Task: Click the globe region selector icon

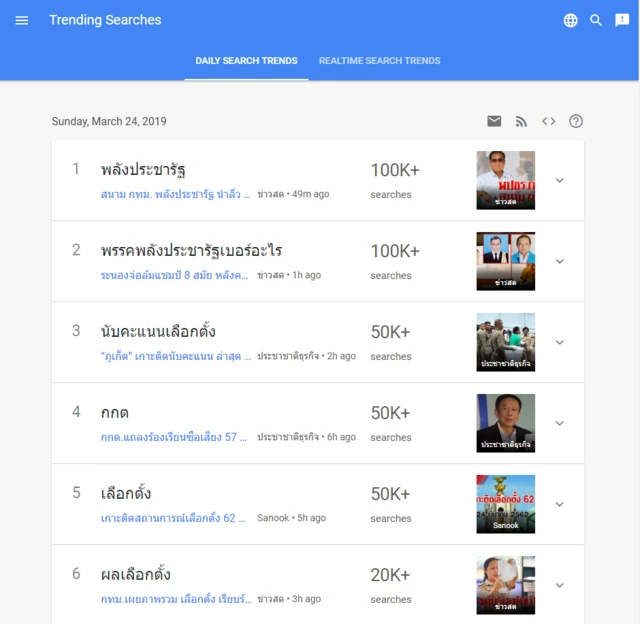Action: click(570, 20)
